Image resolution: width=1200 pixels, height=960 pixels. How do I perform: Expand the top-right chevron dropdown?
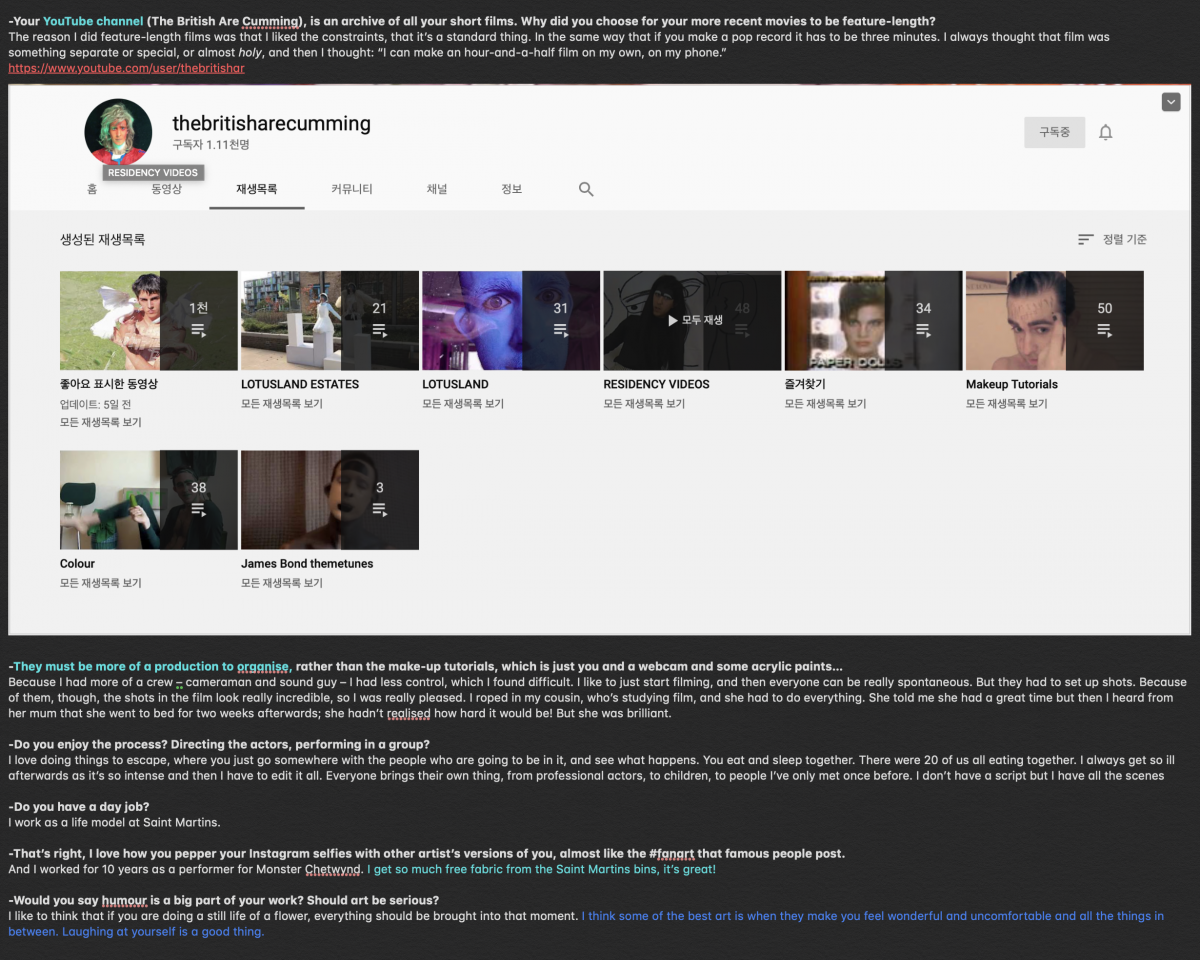[1171, 102]
